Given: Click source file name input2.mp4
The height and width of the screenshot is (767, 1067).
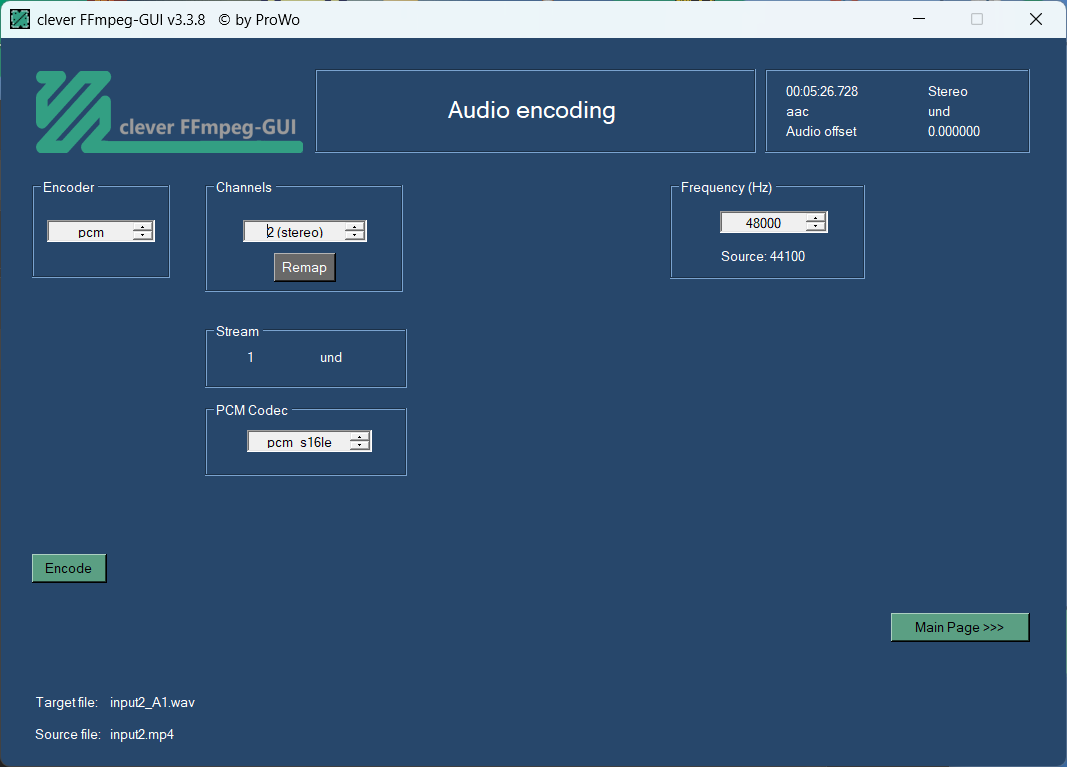Looking at the screenshot, I should [142, 734].
